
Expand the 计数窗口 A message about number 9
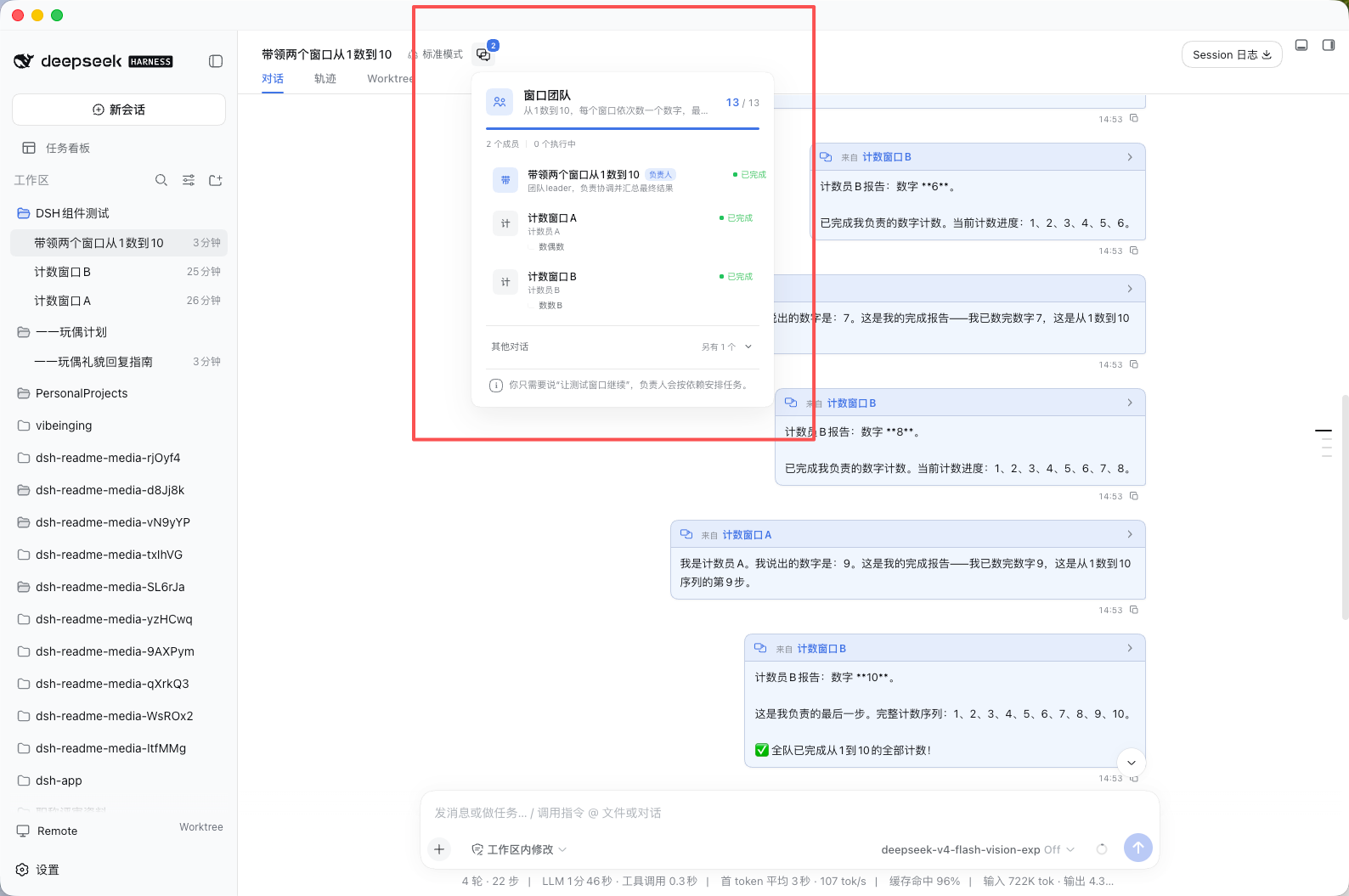point(1129,534)
